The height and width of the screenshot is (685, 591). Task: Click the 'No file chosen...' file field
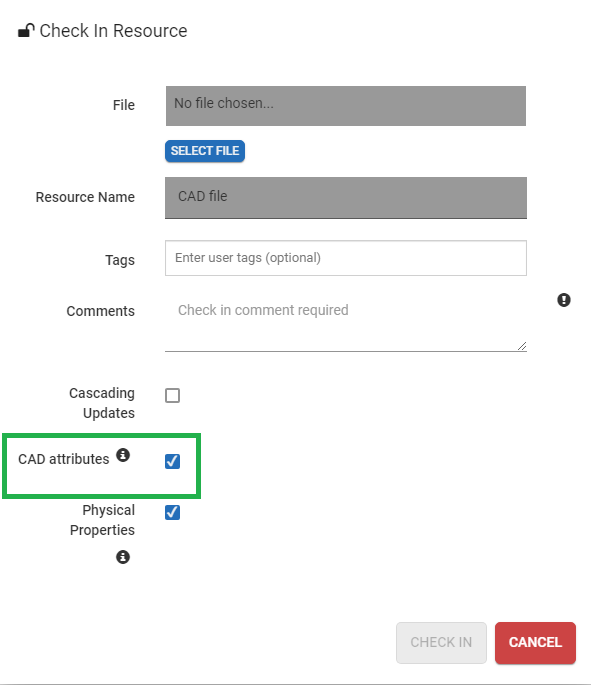tap(346, 106)
